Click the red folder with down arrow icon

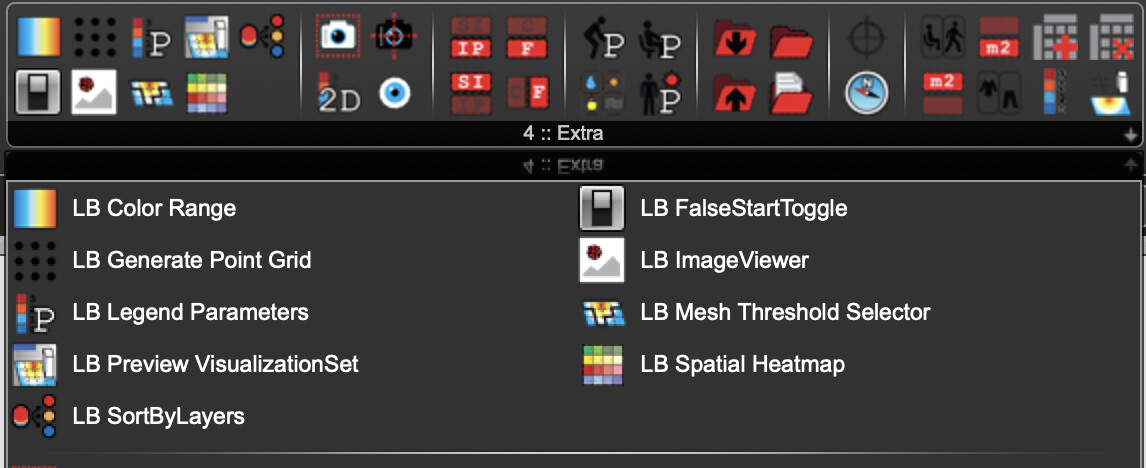(735, 38)
